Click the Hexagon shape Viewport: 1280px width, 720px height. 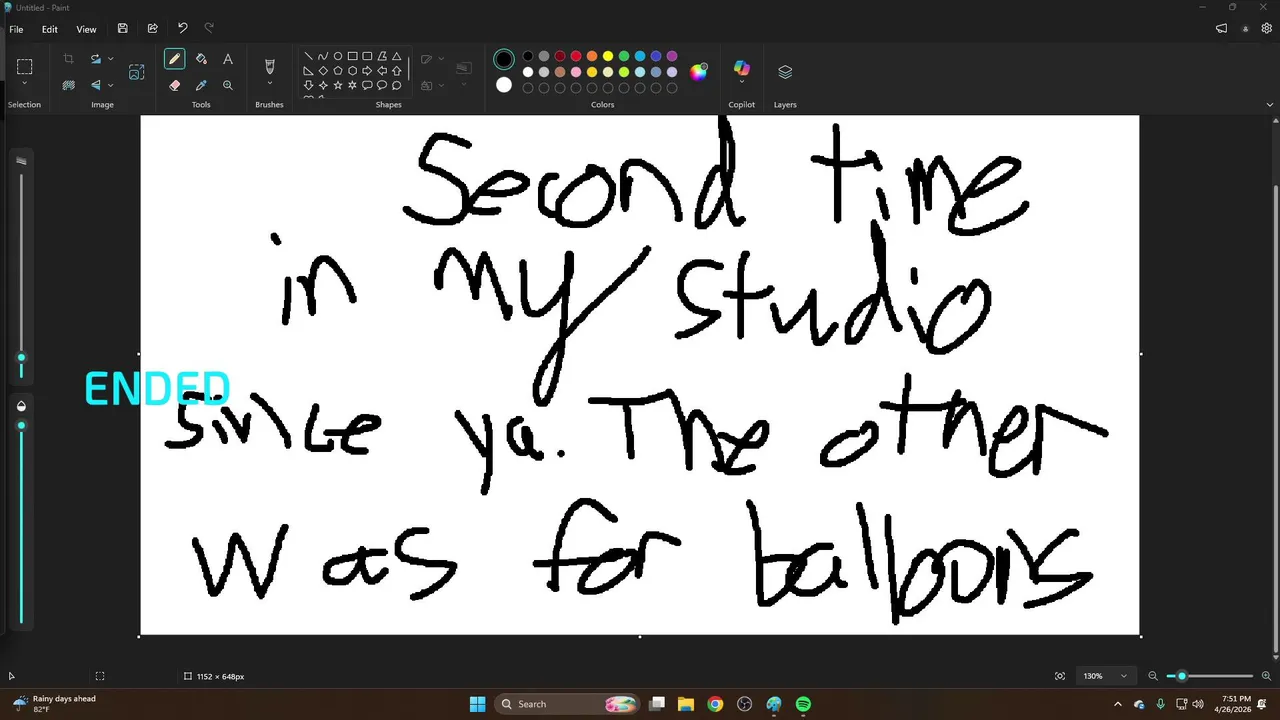352,71
